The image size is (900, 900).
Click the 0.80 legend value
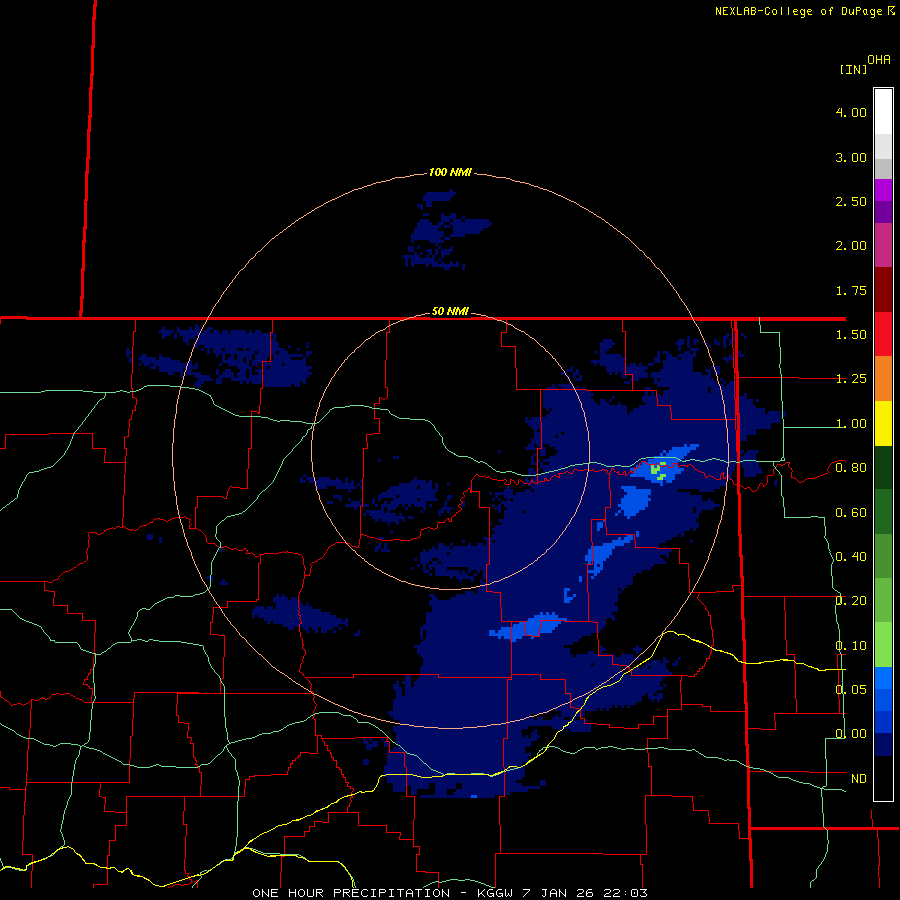(x=851, y=468)
